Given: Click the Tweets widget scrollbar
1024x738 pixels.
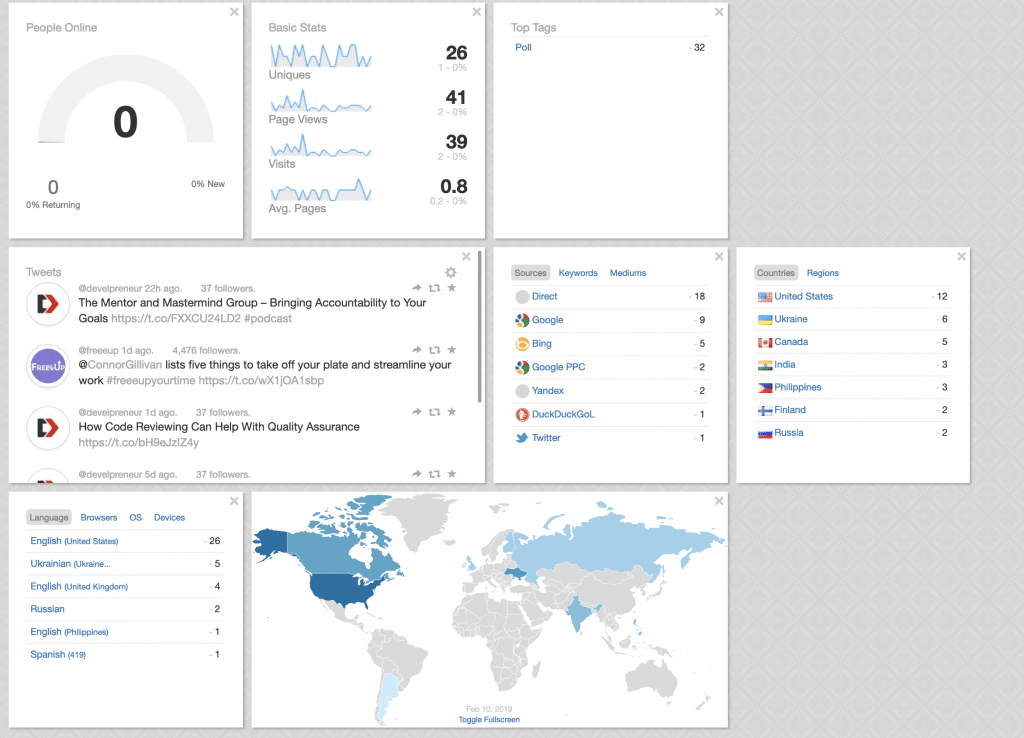Looking at the screenshot, I should tap(480, 340).
